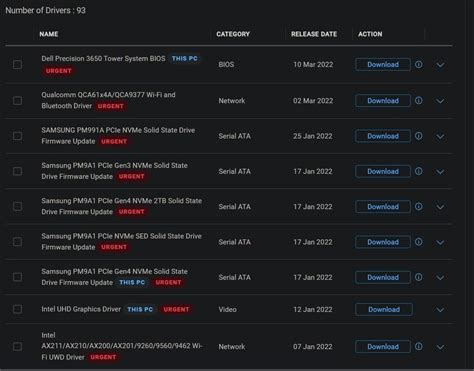Select Dell Precision 3650 BIOS checkbox
The image size is (474, 371).
tap(17, 64)
